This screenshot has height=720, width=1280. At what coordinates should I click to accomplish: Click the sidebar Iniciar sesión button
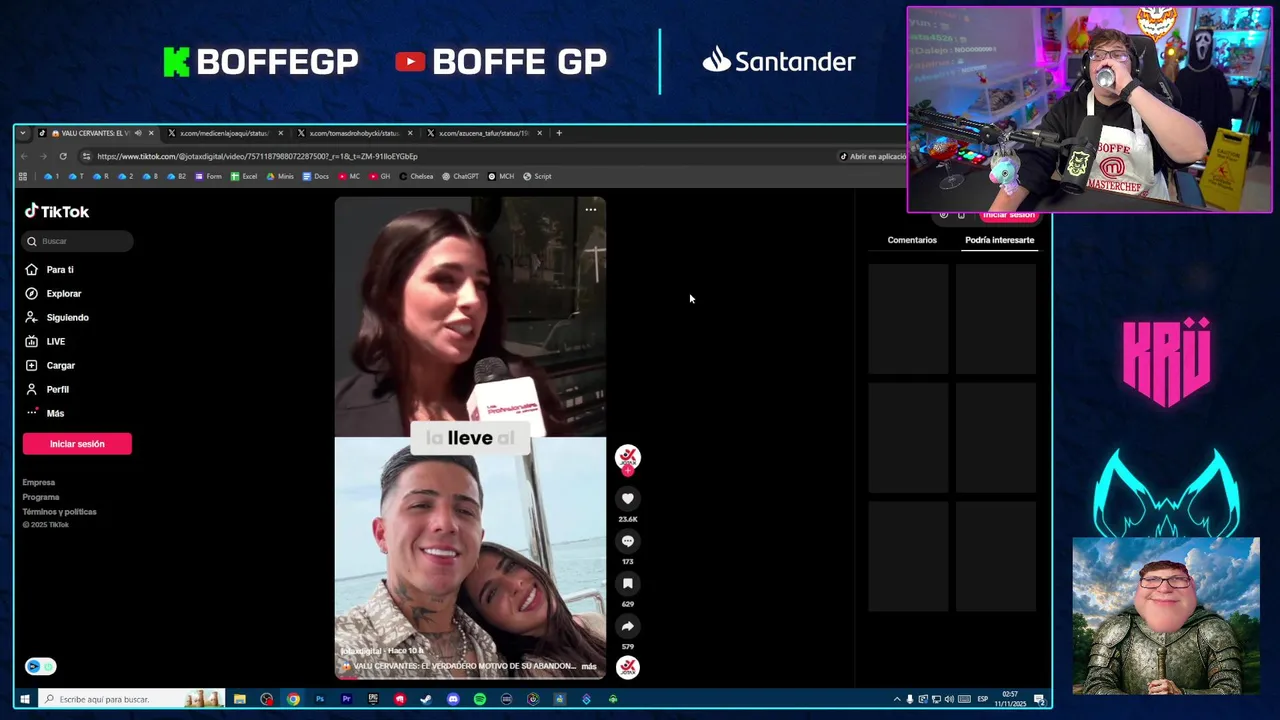(x=77, y=444)
